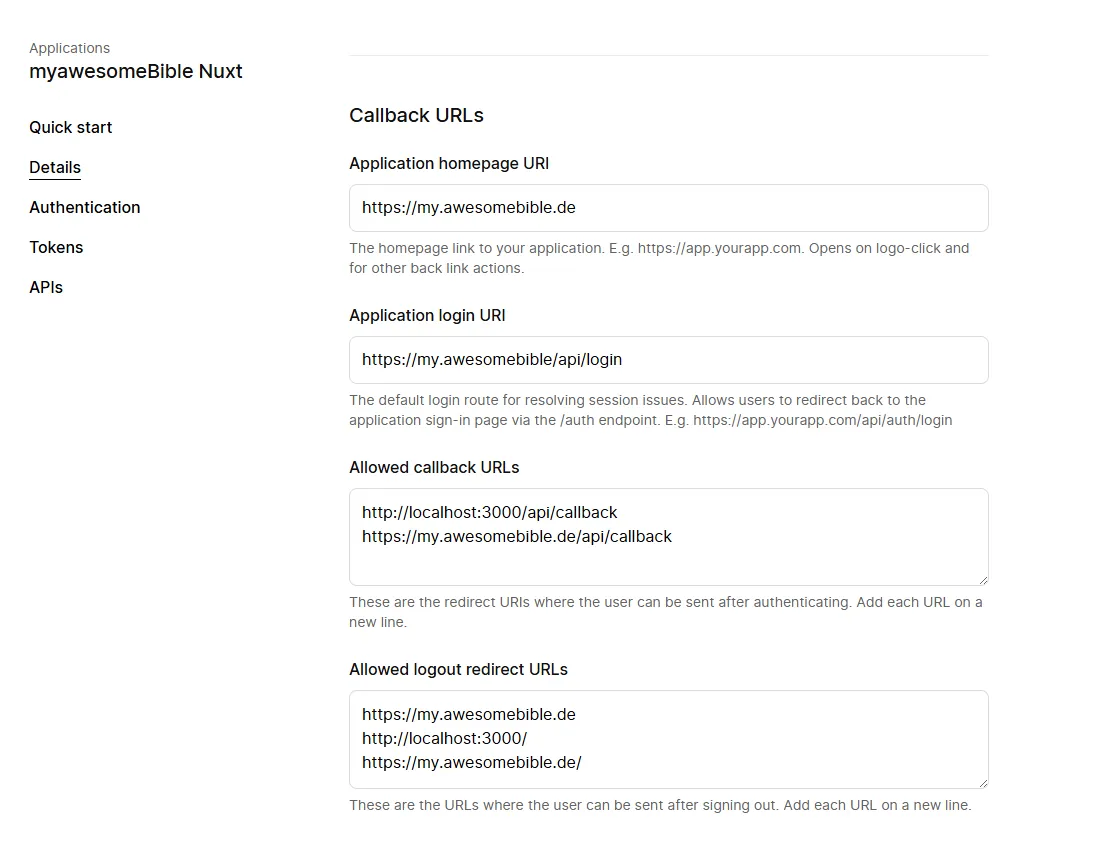
Task: Click the last line of the logout redirect URLs
Action: [x=472, y=763]
